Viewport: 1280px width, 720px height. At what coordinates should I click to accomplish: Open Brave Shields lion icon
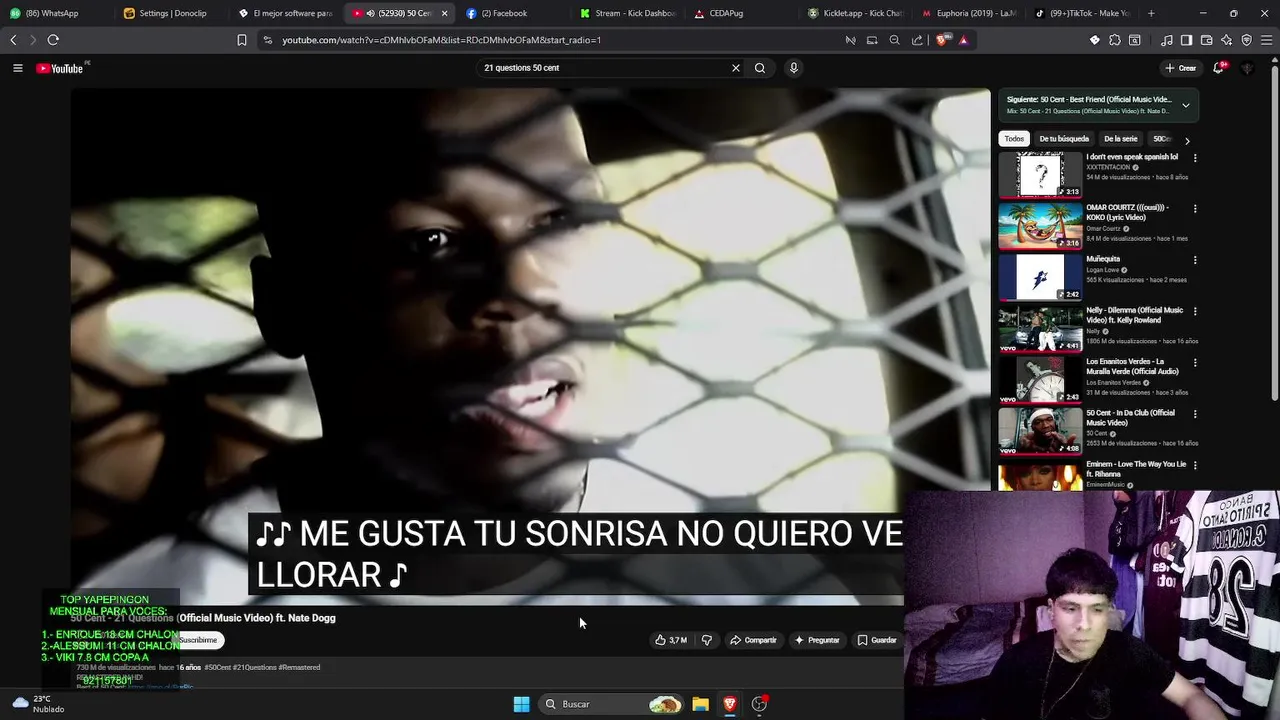coord(942,40)
